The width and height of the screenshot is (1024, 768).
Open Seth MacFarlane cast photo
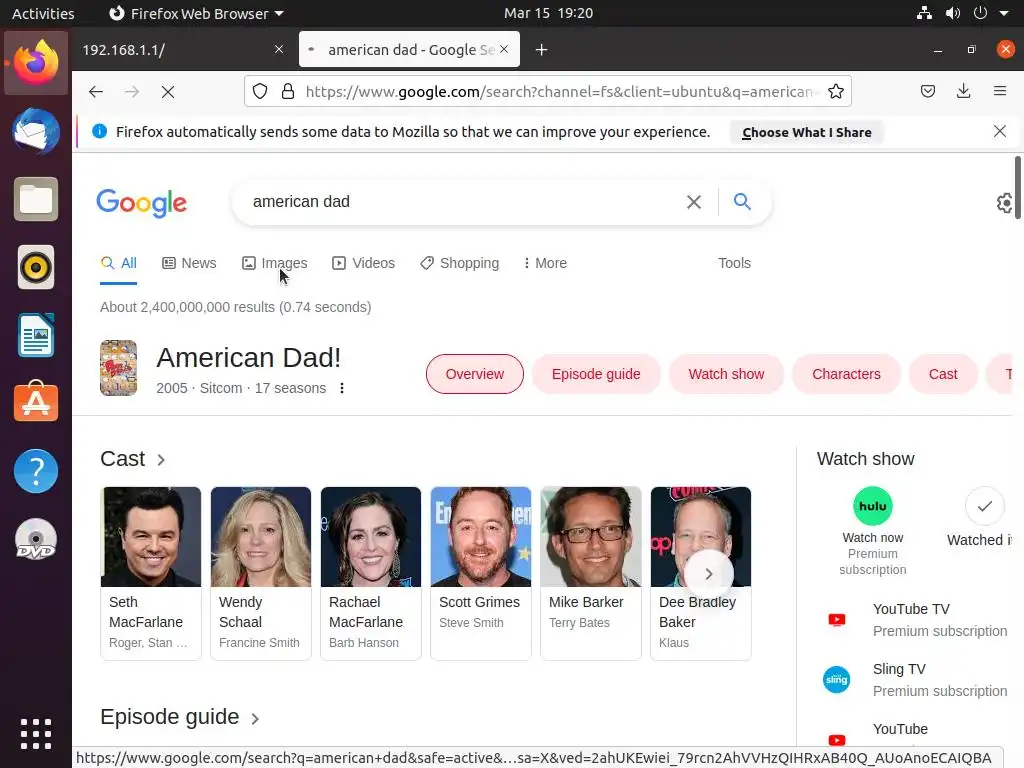151,537
